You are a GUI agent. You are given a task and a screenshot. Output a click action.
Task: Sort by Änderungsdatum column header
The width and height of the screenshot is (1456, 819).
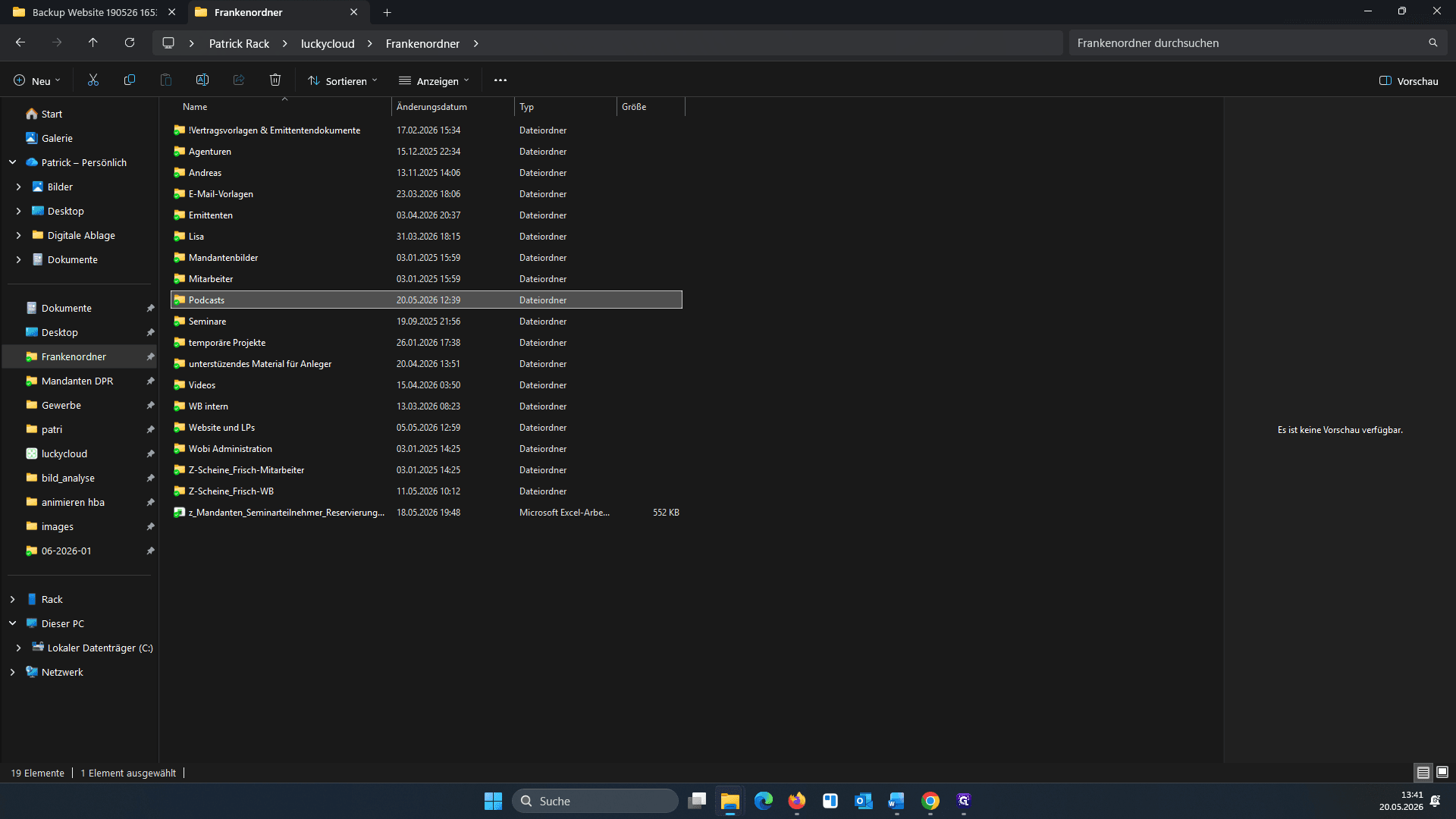(x=453, y=107)
